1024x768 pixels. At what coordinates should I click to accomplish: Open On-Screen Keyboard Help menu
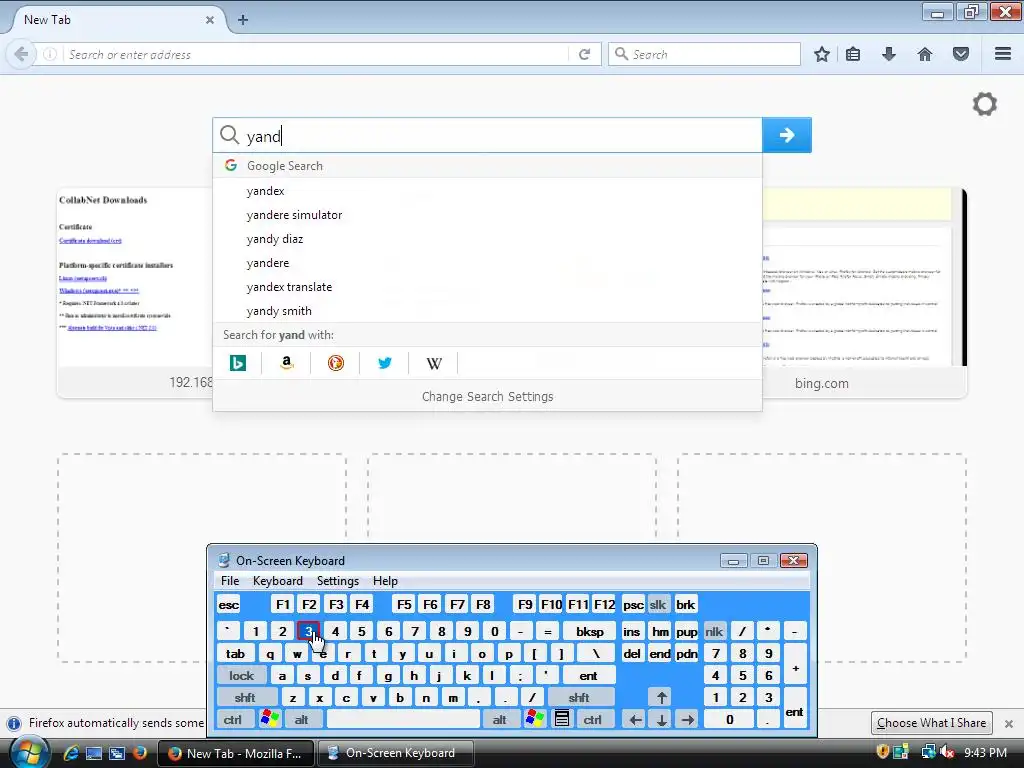click(x=385, y=581)
